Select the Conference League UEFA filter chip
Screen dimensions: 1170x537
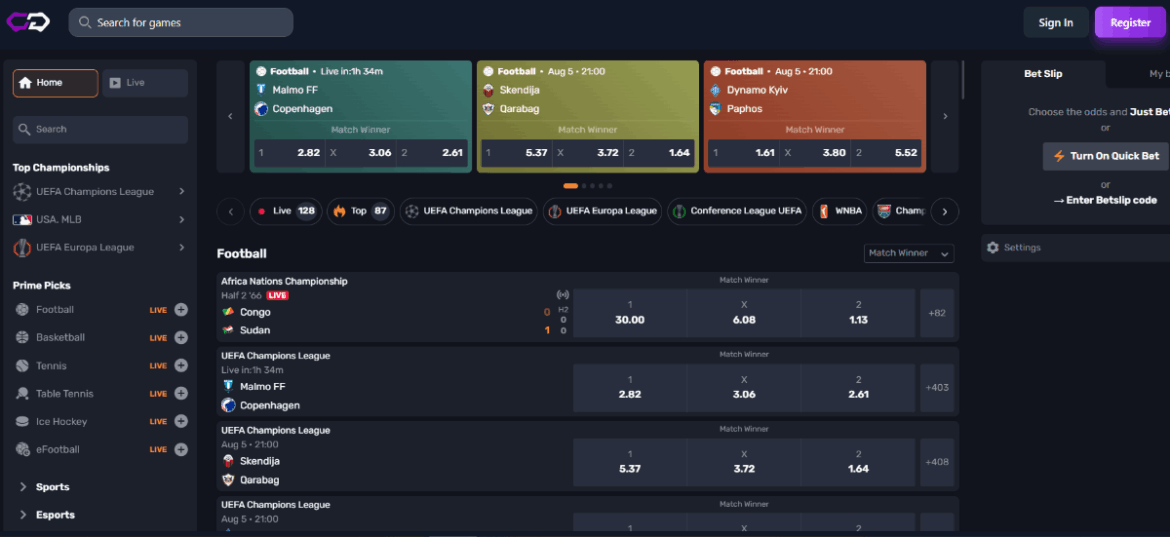click(x=737, y=211)
